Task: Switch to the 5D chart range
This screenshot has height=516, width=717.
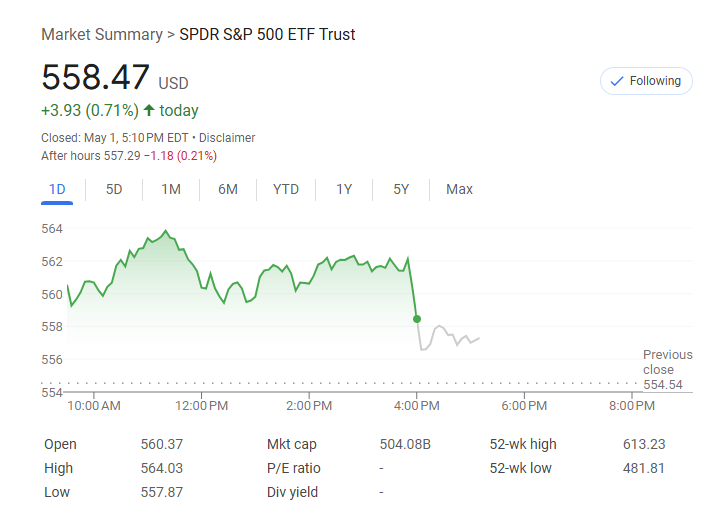Action: [x=114, y=189]
